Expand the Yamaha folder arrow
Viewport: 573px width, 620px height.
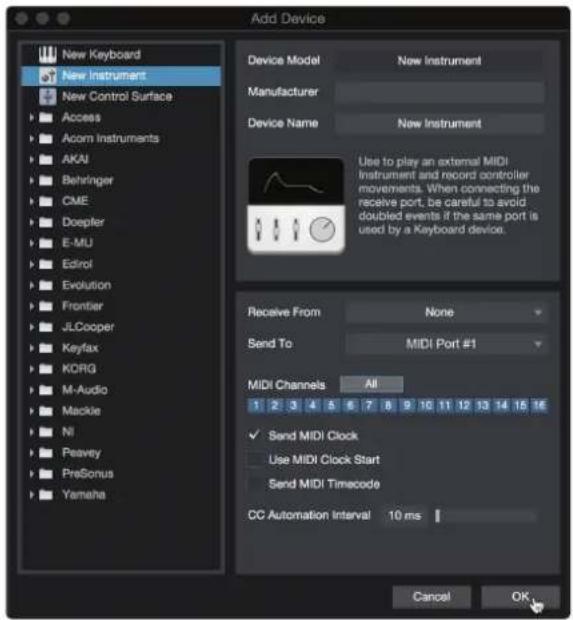point(32,495)
